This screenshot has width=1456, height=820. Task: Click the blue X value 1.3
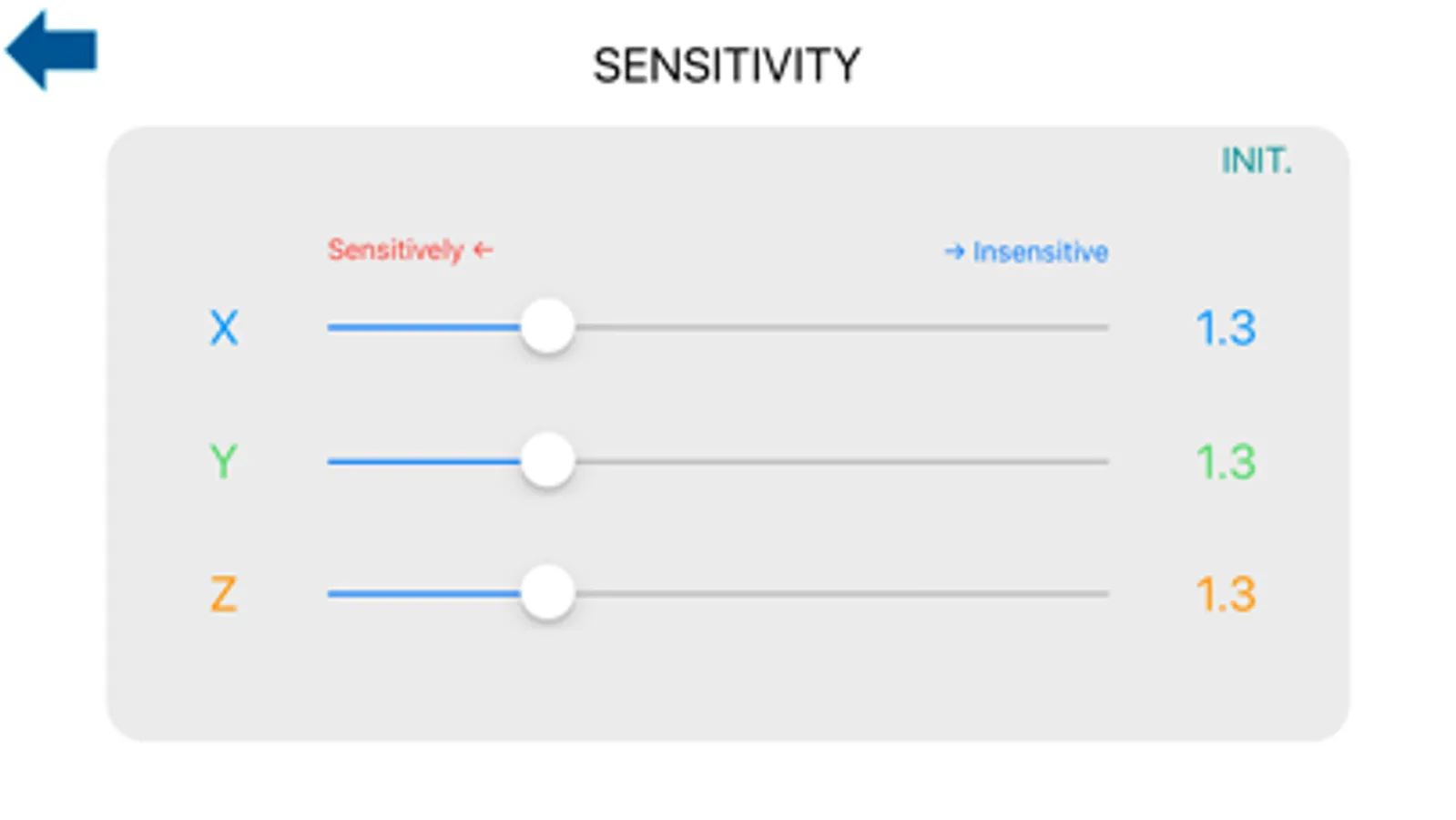tap(1226, 328)
